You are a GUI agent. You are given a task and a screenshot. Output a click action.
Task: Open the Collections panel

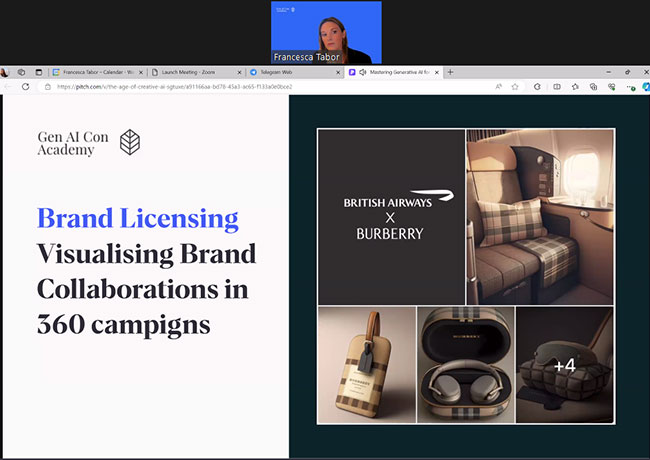coord(593,87)
